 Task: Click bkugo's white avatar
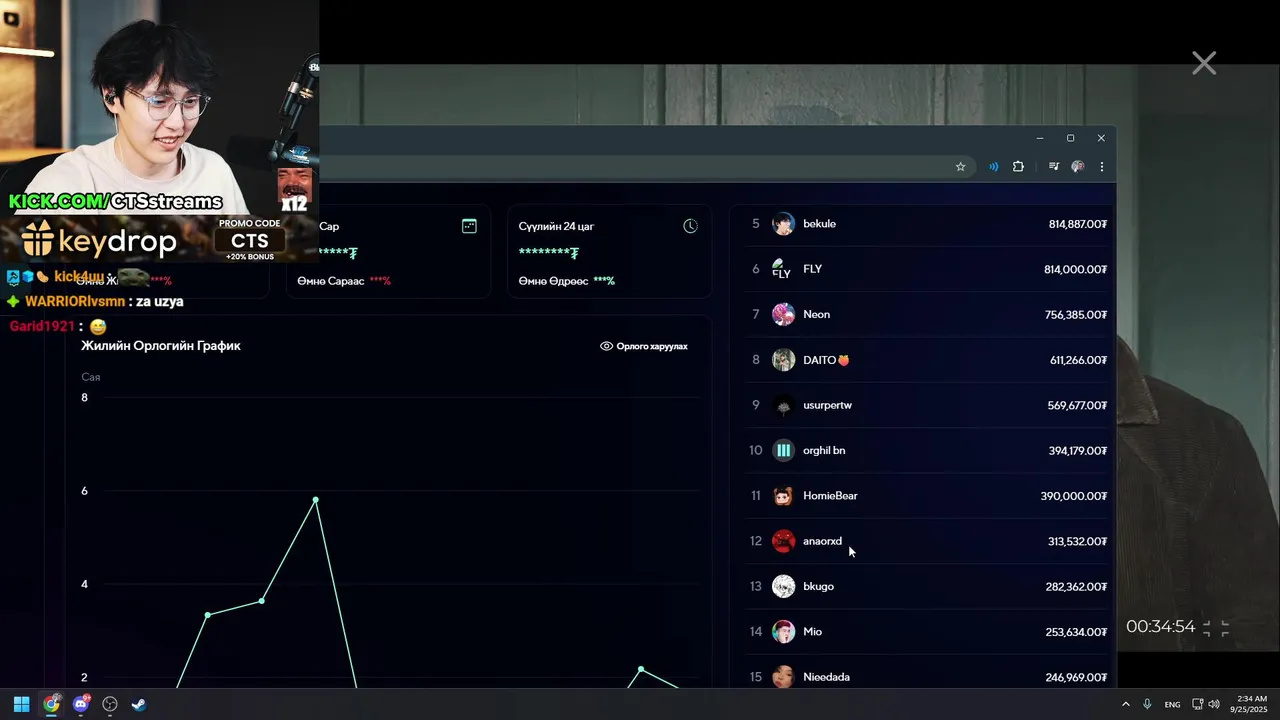[783, 586]
